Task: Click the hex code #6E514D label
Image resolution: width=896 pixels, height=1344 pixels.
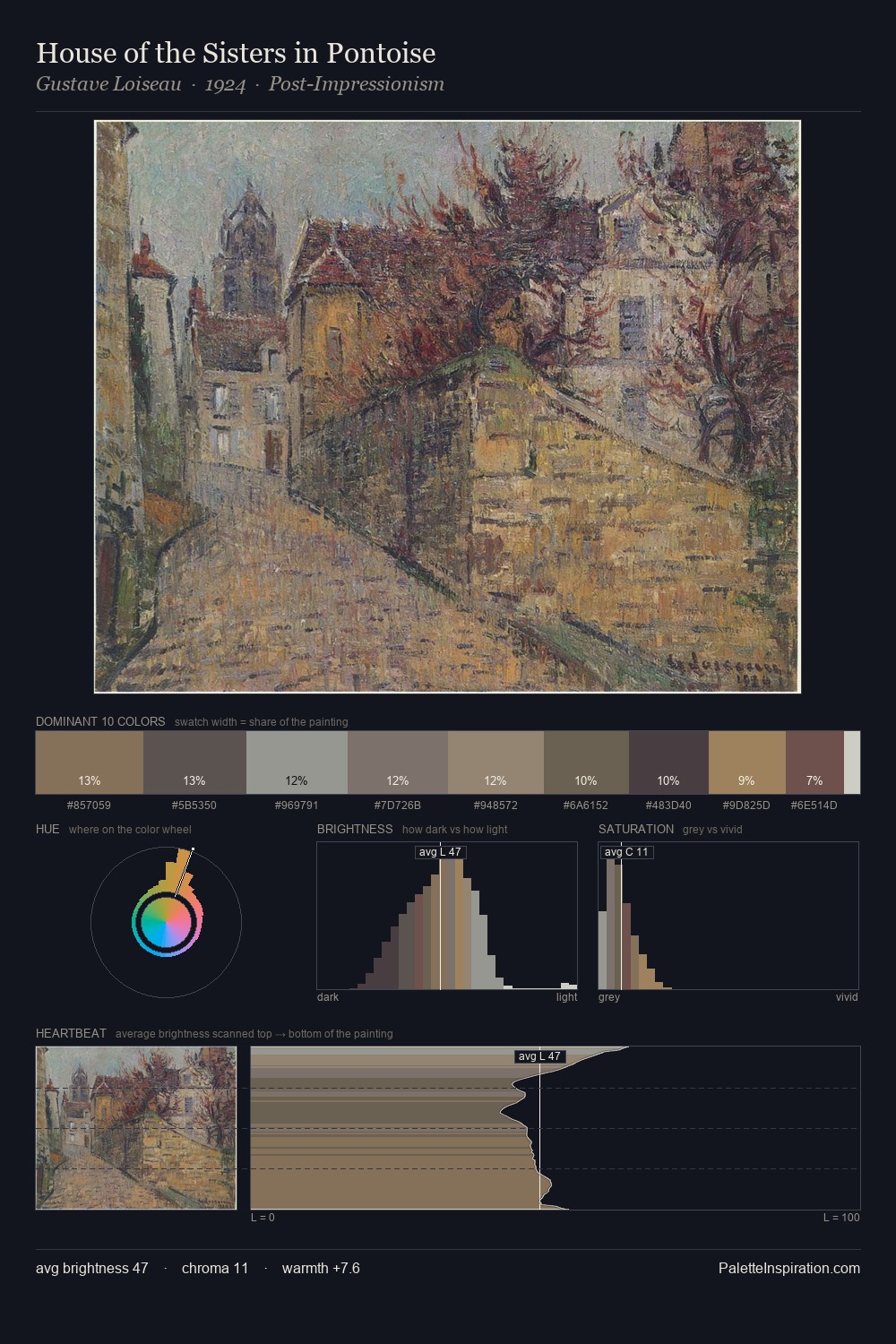Action: (x=814, y=806)
